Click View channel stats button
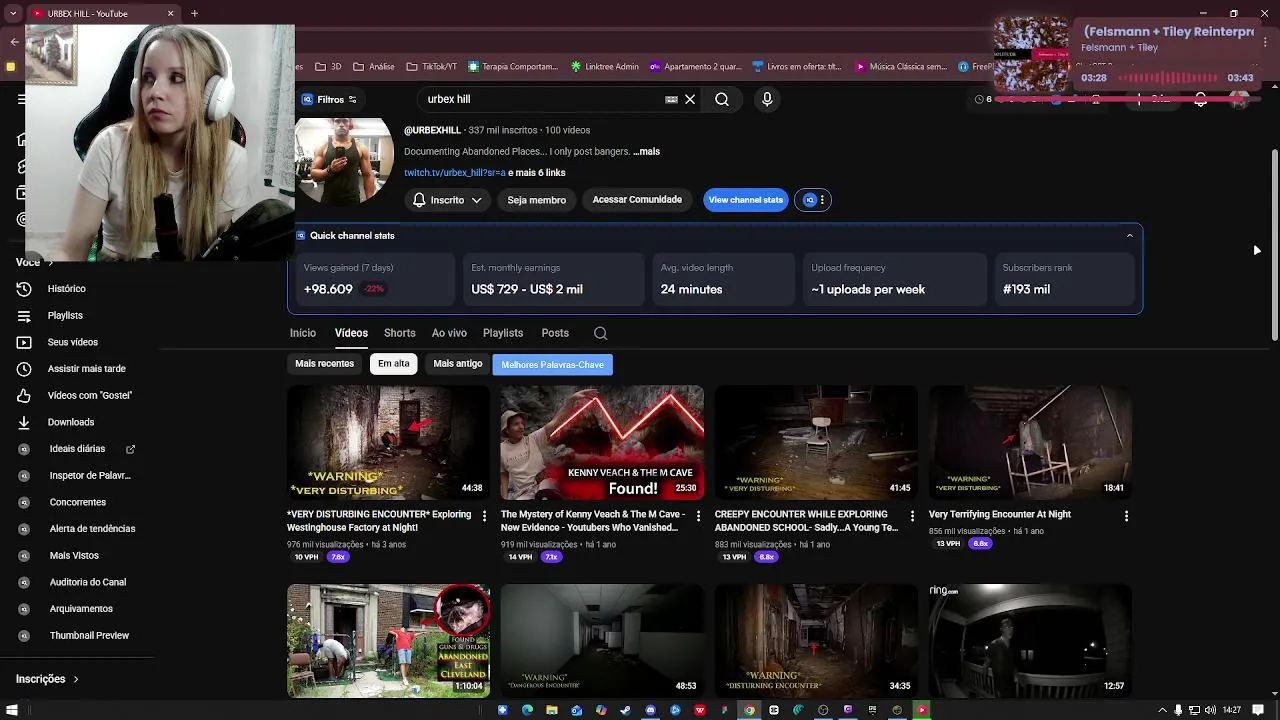This screenshot has height=720, width=1280. [746, 200]
